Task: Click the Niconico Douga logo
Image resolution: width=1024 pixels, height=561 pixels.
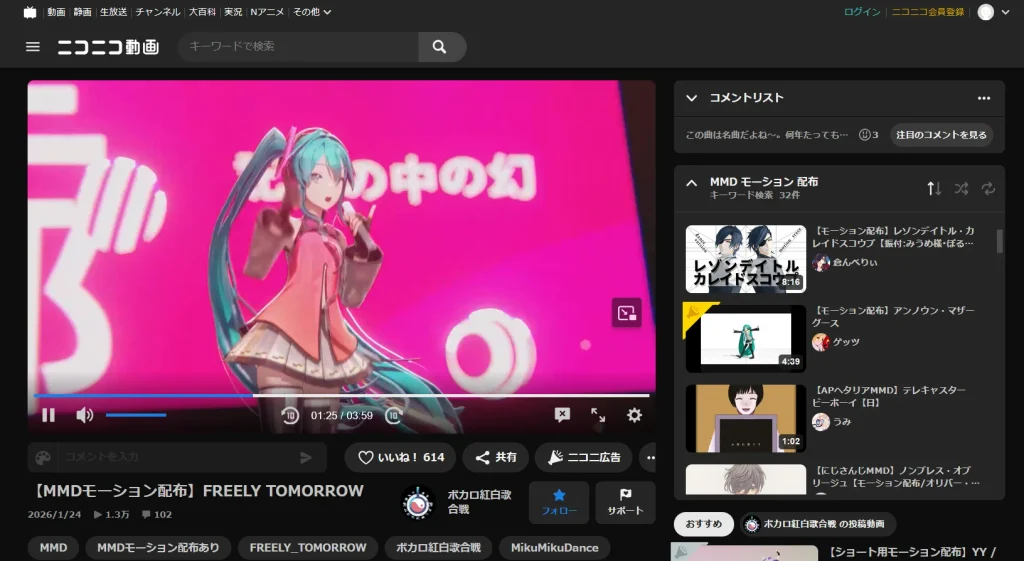Action: [108, 47]
